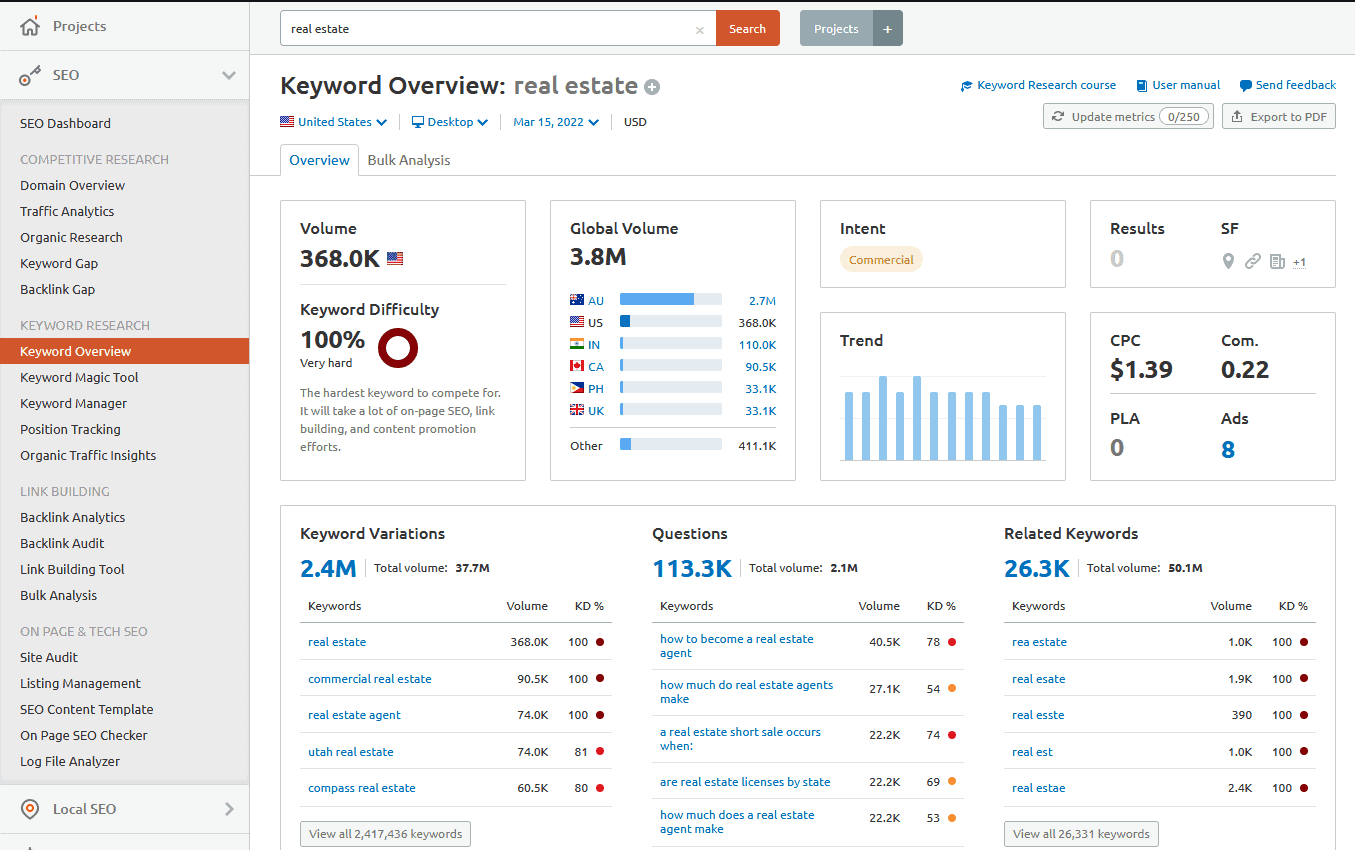Screen dimensions: 1355x850
Task: Expand the Local SEO sidebar section
Action: pyautogui.click(x=229, y=809)
